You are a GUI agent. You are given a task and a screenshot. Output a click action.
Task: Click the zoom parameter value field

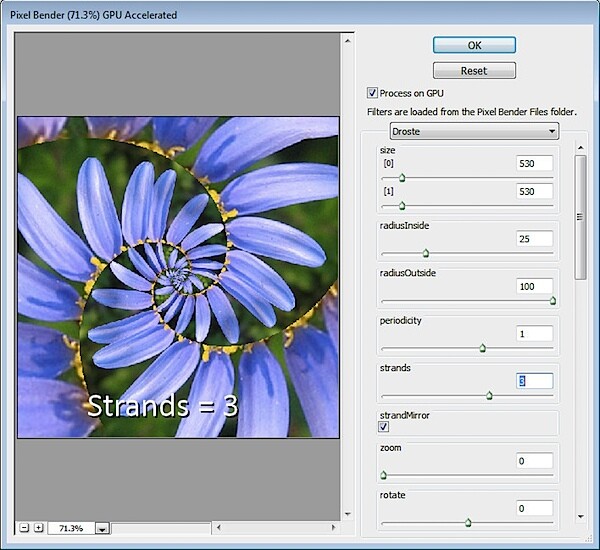tap(534, 461)
